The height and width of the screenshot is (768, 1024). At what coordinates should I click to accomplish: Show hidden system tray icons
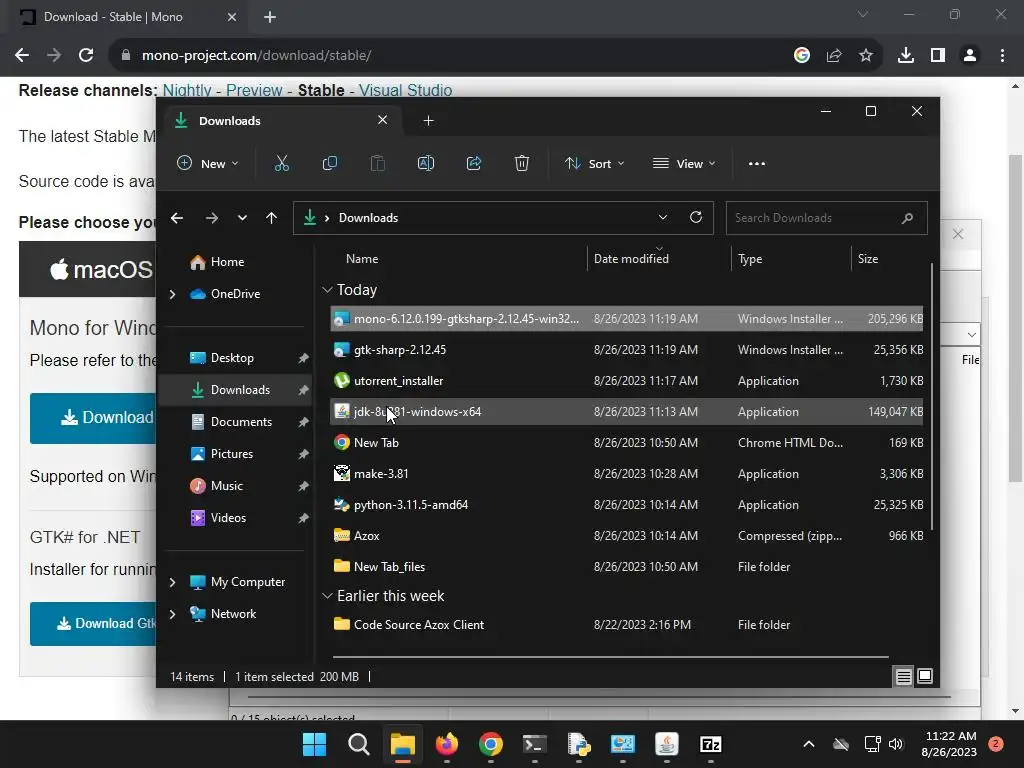[x=808, y=744]
